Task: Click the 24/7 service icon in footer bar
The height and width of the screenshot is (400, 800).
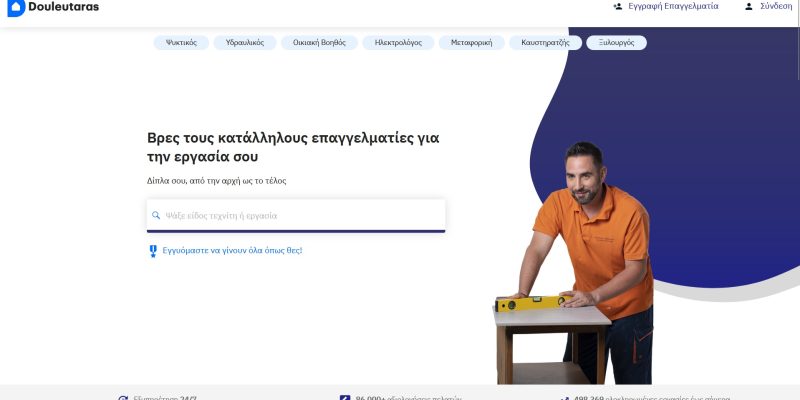Action: 122,398
